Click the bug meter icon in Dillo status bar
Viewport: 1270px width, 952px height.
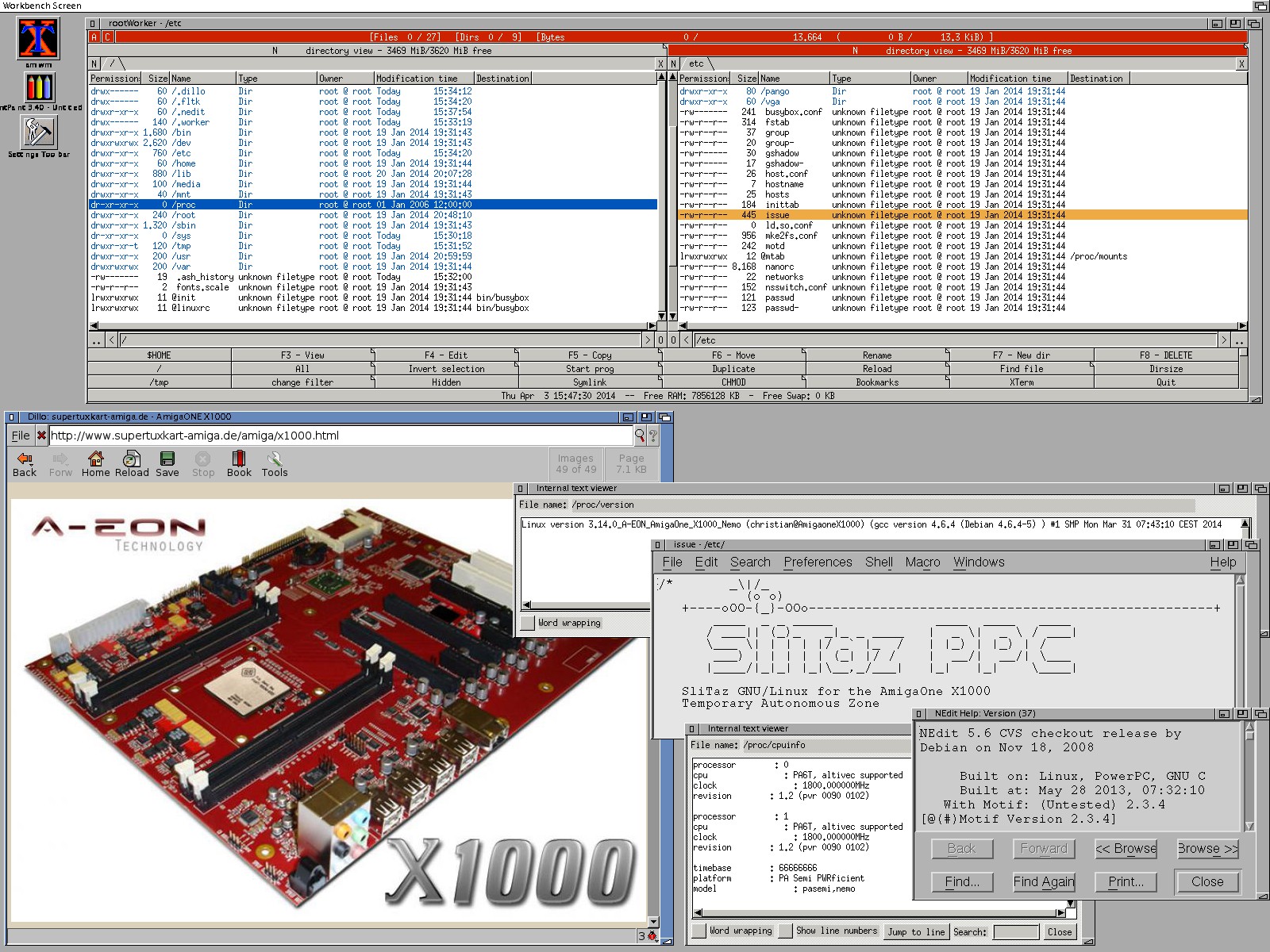pyautogui.click(x=652, y=936)
